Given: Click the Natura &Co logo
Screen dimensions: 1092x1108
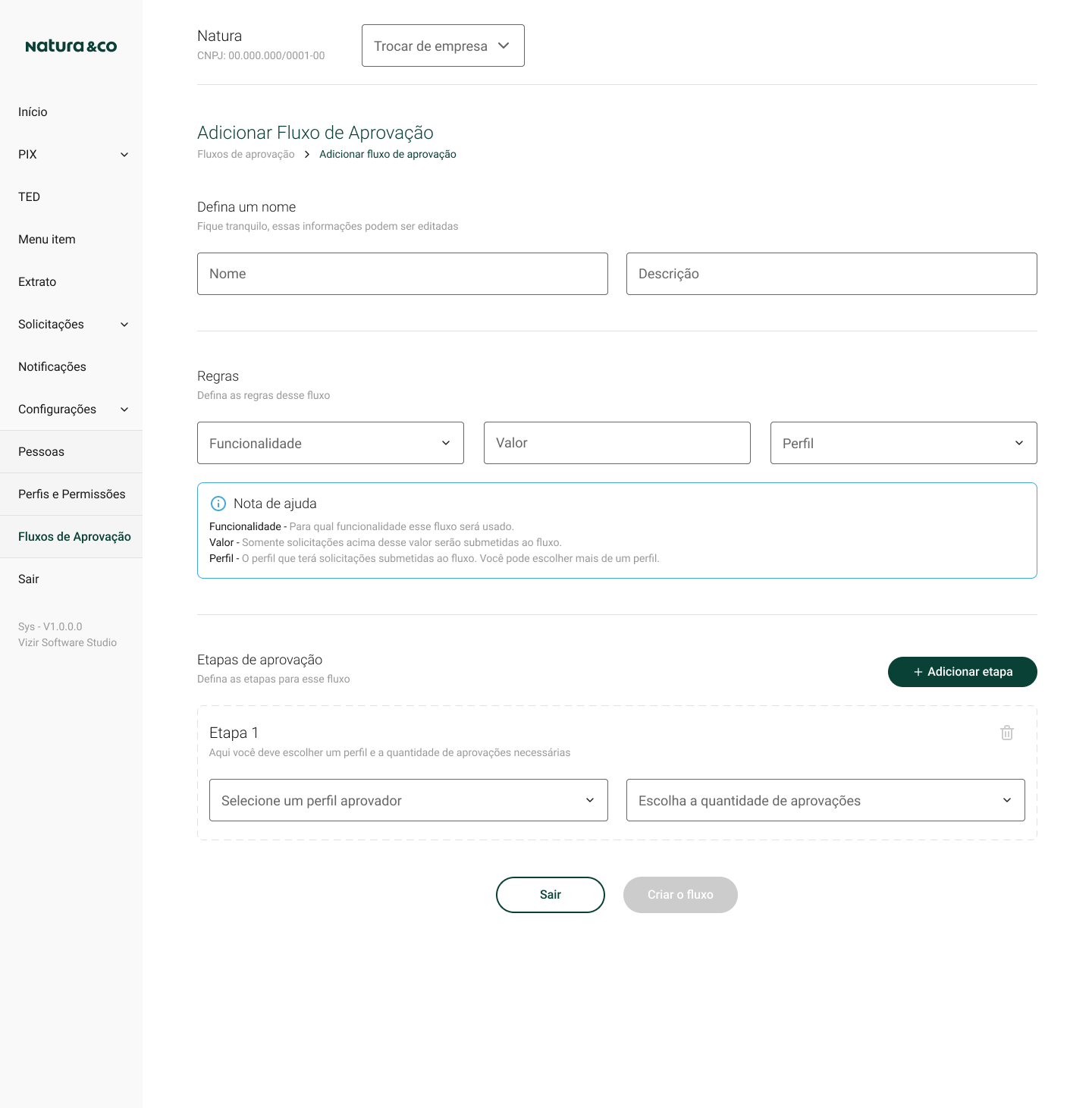Looking at the screenshot, I should (x=71, y=46).
